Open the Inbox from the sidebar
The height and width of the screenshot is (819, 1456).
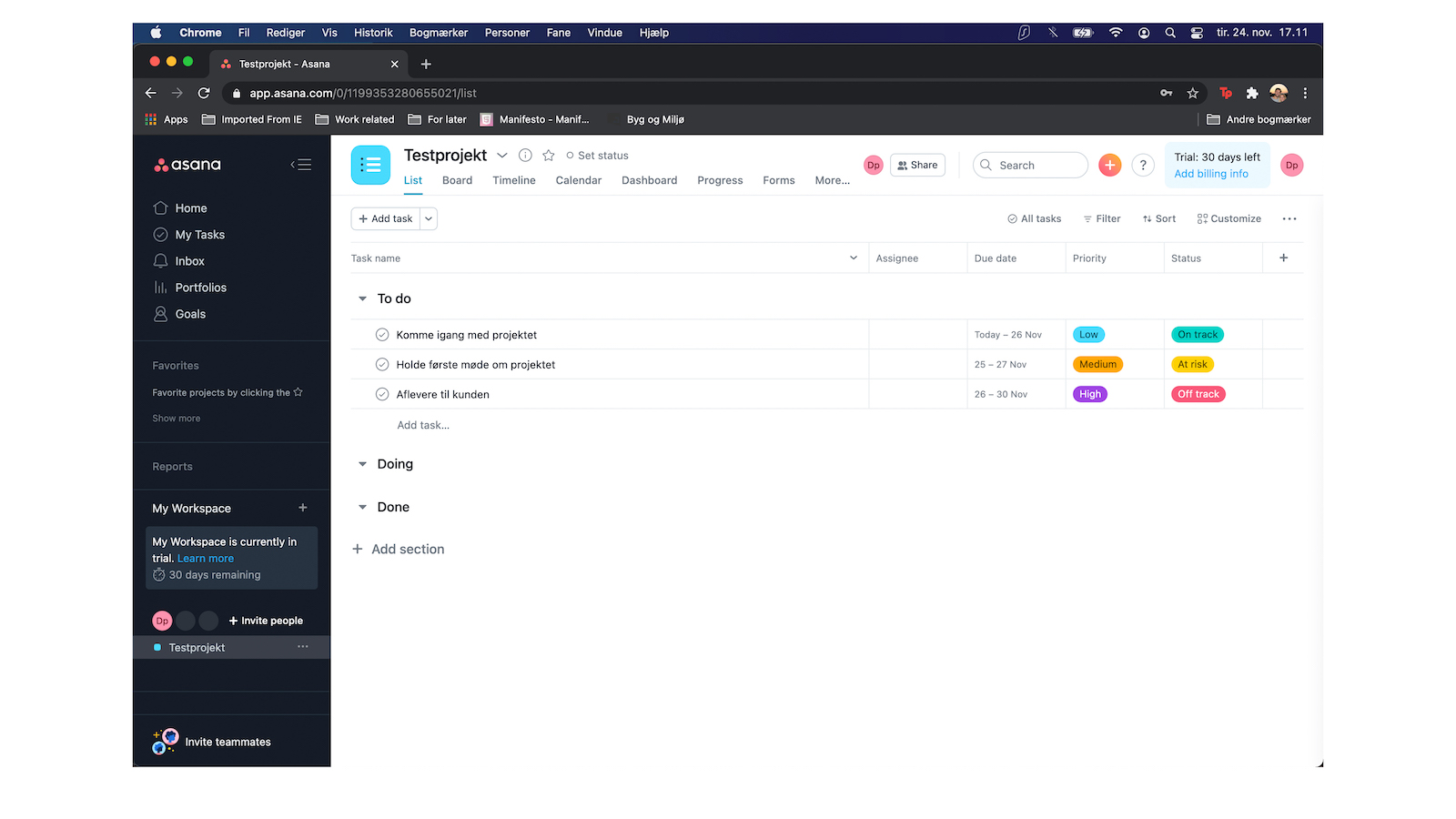(x=190, y=260)
